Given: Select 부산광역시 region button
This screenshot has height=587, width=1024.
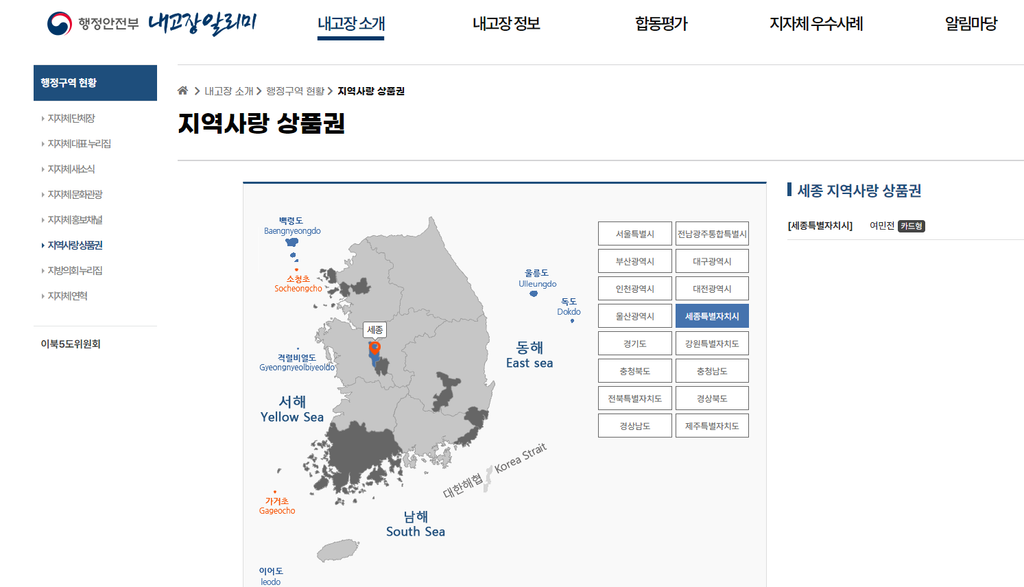Looking at the screenshot, I should tap(635, 261).
